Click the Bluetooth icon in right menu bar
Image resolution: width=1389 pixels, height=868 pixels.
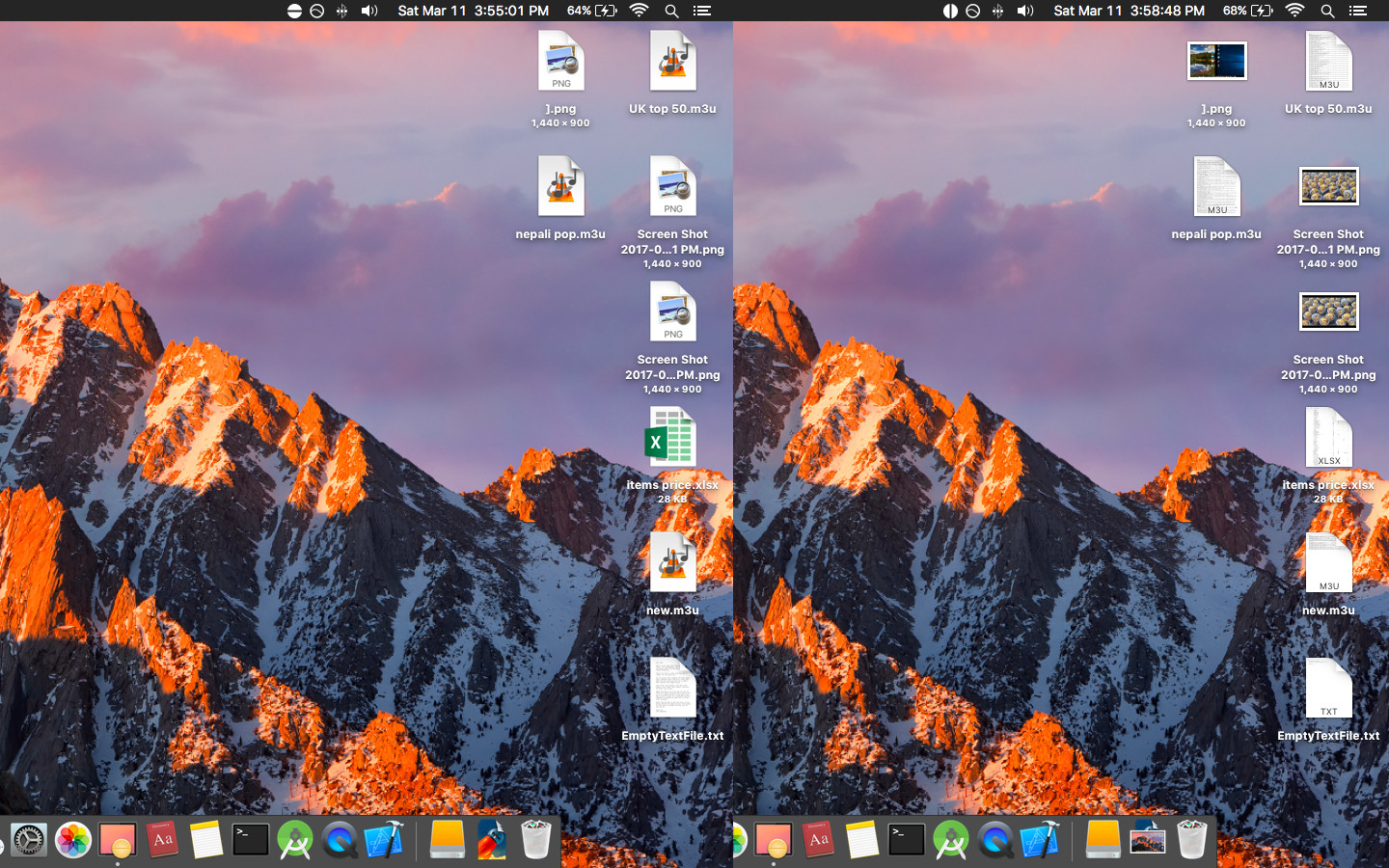click(x=997, y=11)
